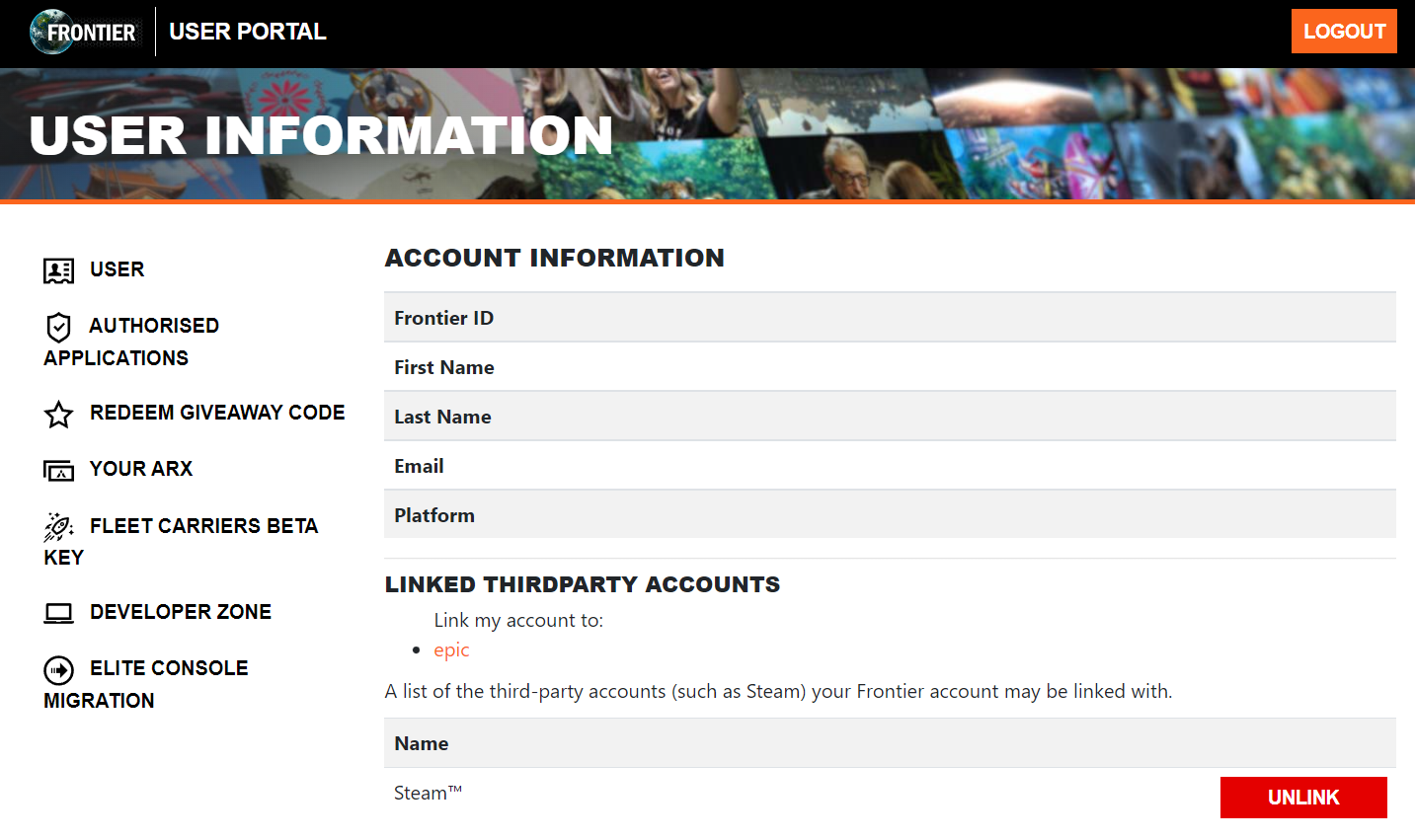Click the Developer Zone laptop icon

(58, 614)
